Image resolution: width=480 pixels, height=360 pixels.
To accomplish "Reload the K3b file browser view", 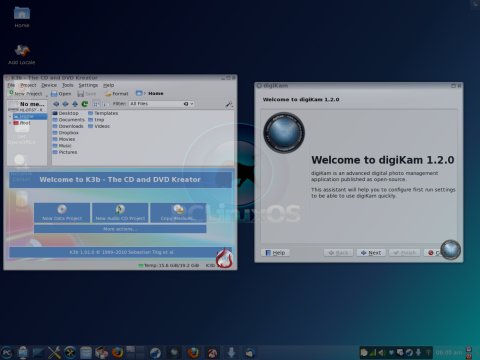I will 85,104.
